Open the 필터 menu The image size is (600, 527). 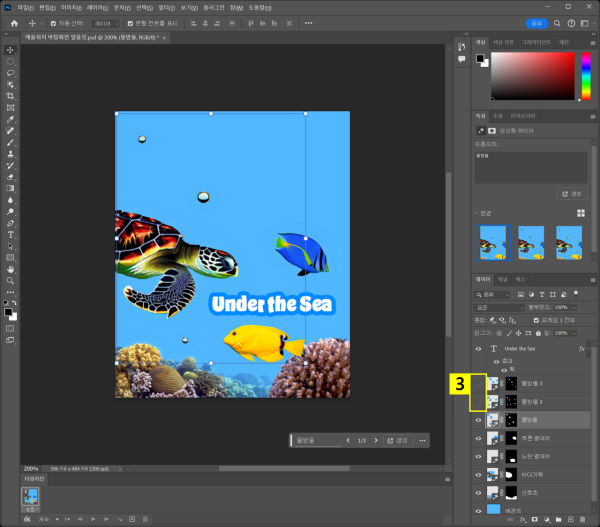pyautogui.click(x=165, y=7)
